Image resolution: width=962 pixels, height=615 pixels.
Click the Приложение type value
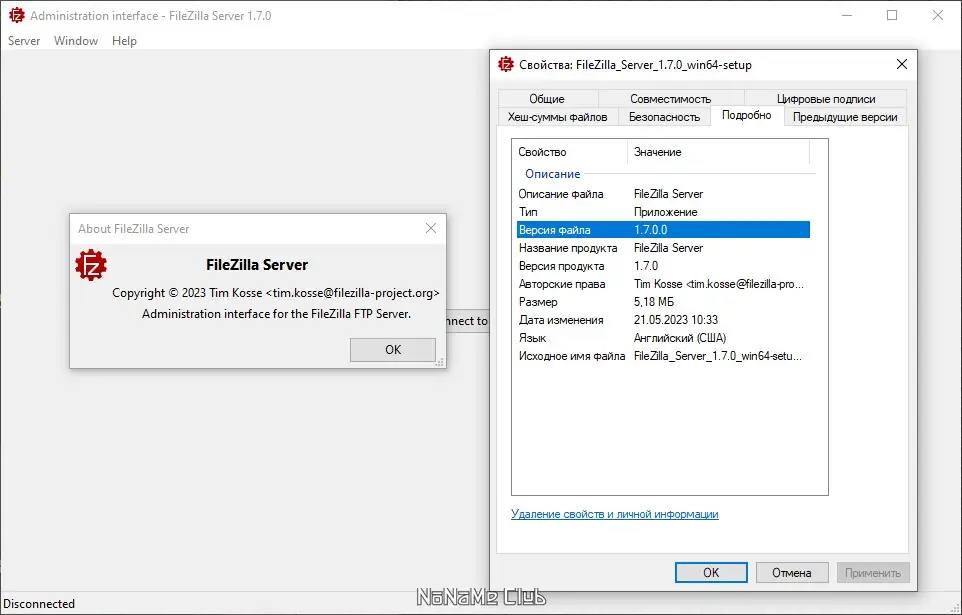tap(666, 212)
